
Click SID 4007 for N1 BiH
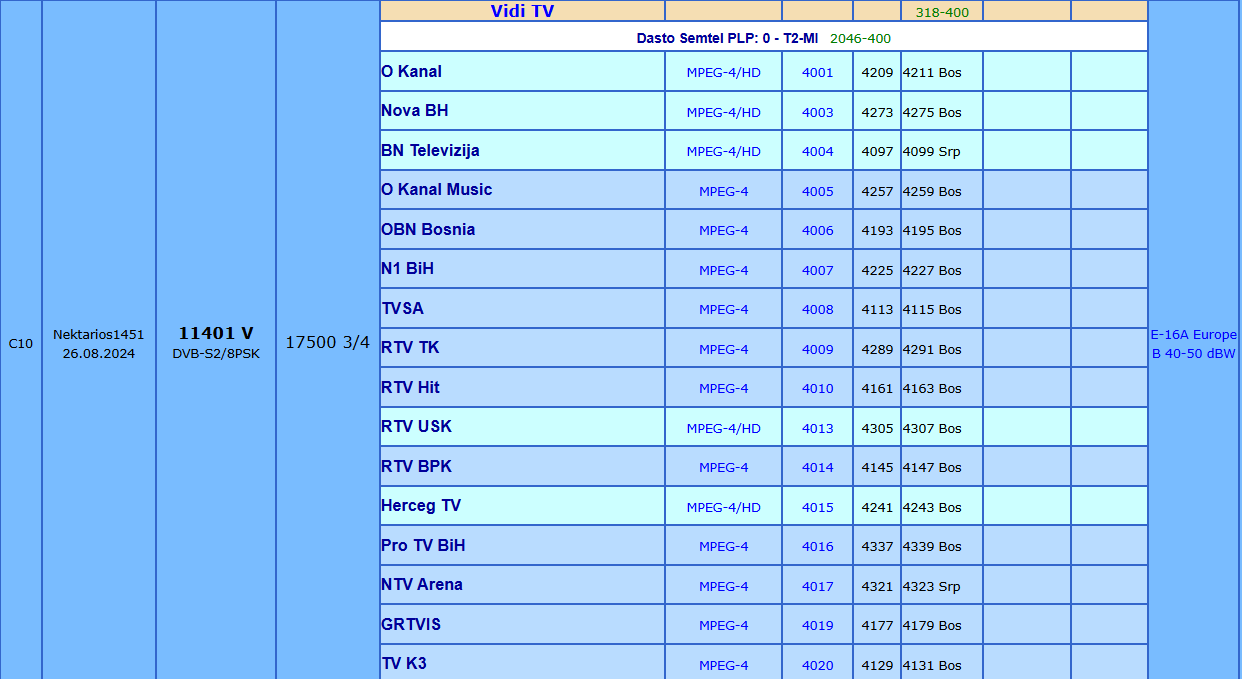click(x=817, y=270)
